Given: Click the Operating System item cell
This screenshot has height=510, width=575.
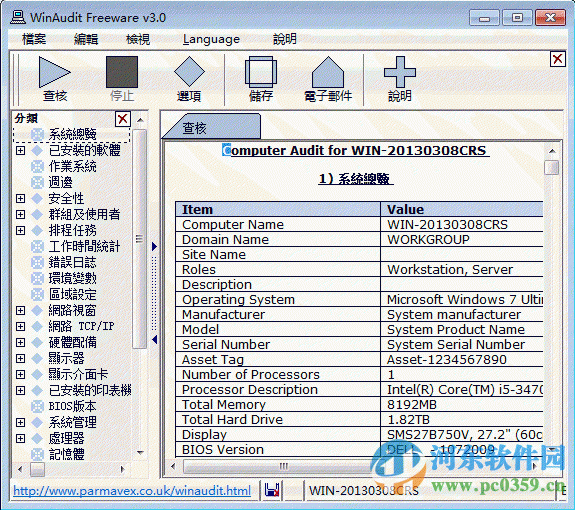Looking at the screenshot, I should click(x=278, y=300).
